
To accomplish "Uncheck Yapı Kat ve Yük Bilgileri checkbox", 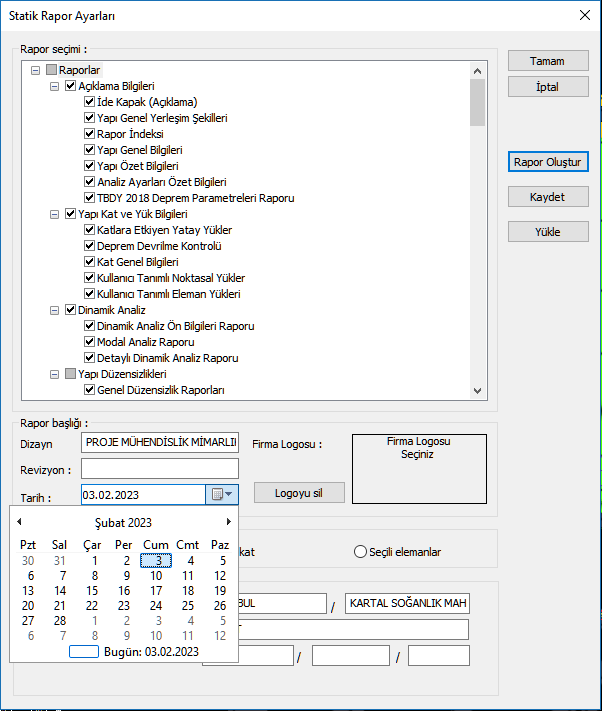I will click(70, 214).
